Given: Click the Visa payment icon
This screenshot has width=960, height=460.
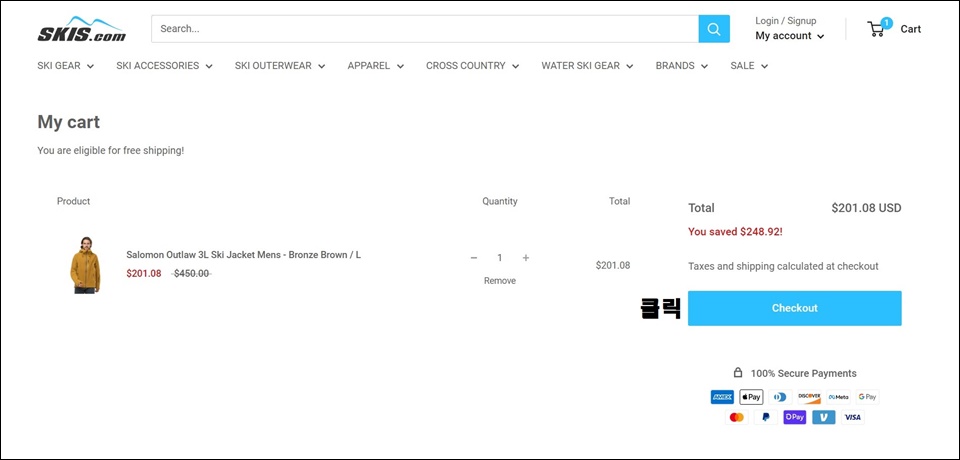Looking at the screenshot, I should 852,417.
